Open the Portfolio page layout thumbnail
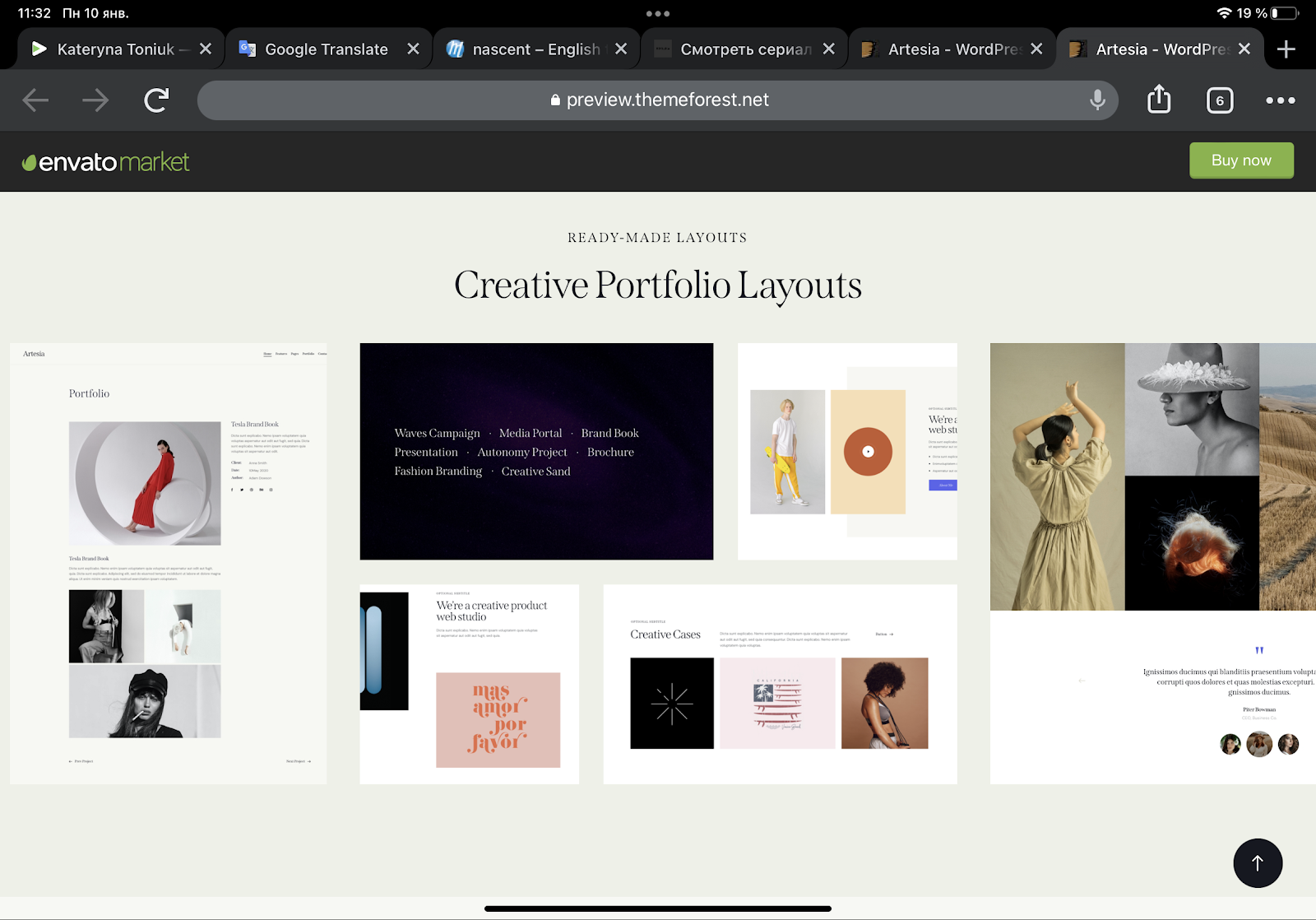Screen dimensions: 1316x920 point(168,564)
